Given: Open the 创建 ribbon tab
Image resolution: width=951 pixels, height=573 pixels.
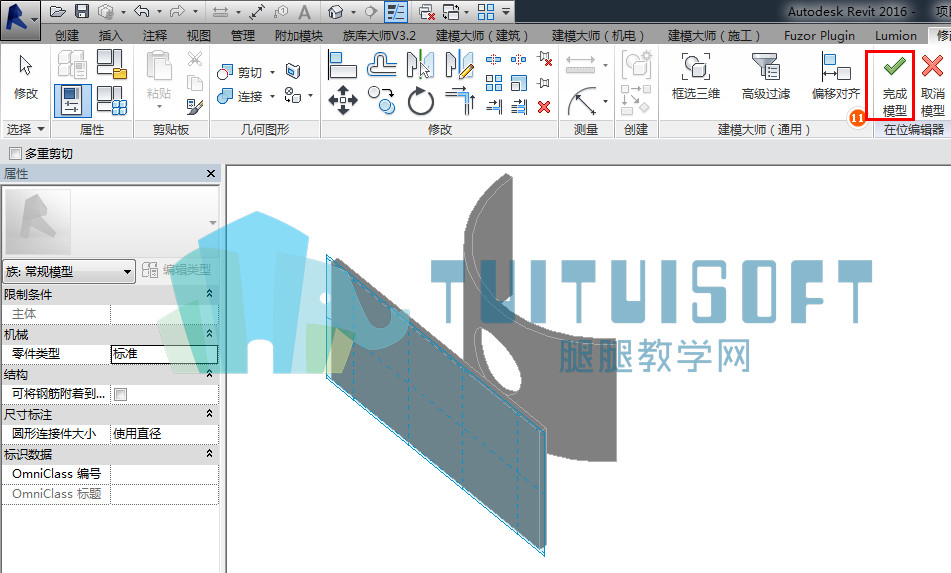Looking at the screenshot, I should coord(67,36).
